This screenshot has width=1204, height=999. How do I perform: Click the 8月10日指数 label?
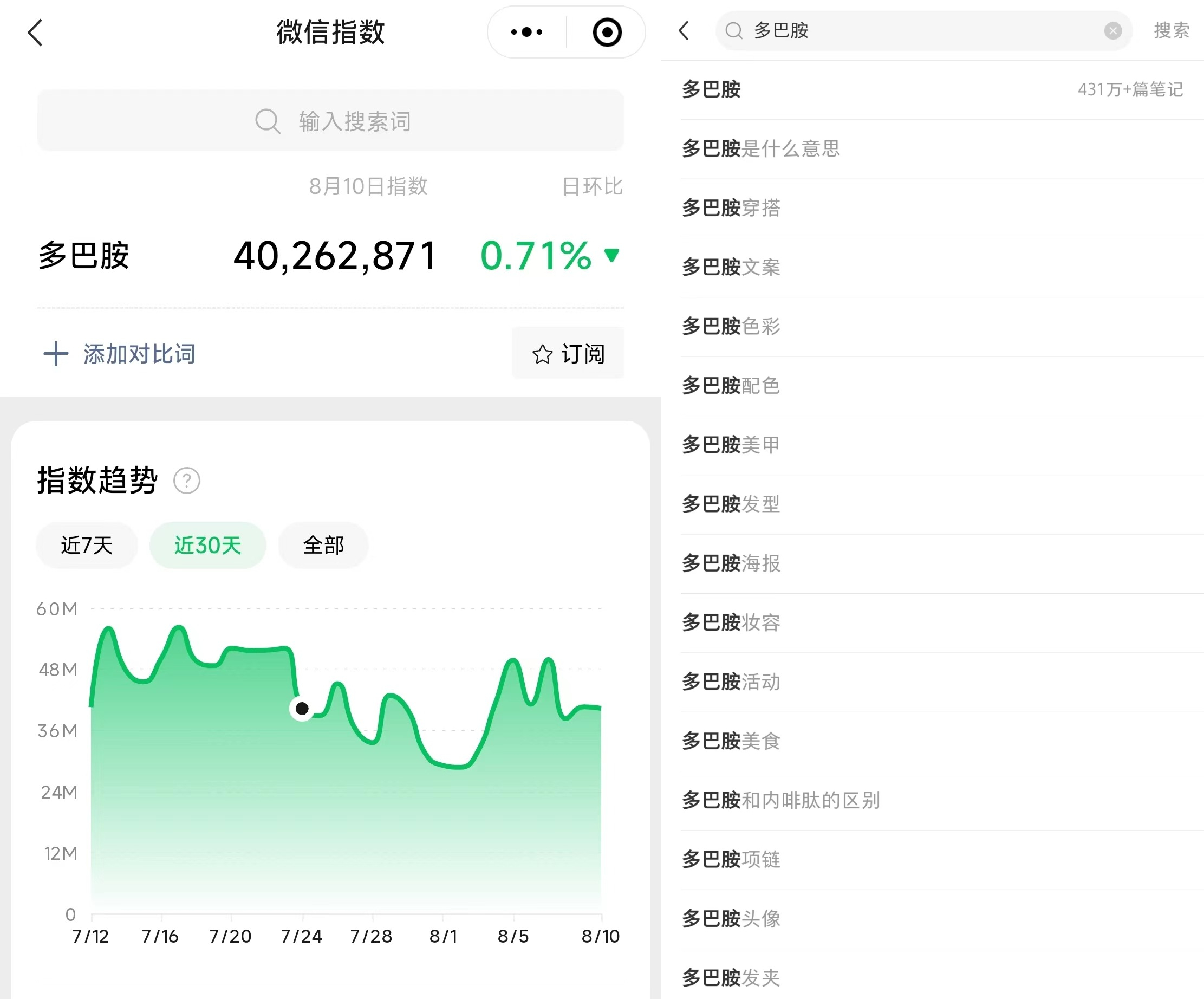click(368, 186)
